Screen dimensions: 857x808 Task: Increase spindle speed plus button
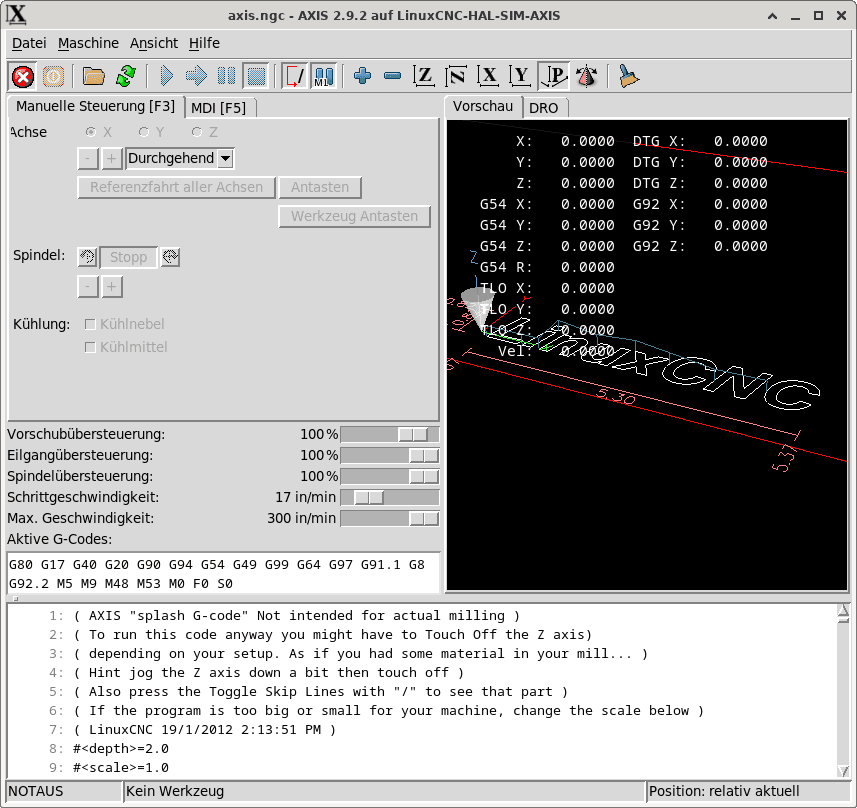coord(111,286)
